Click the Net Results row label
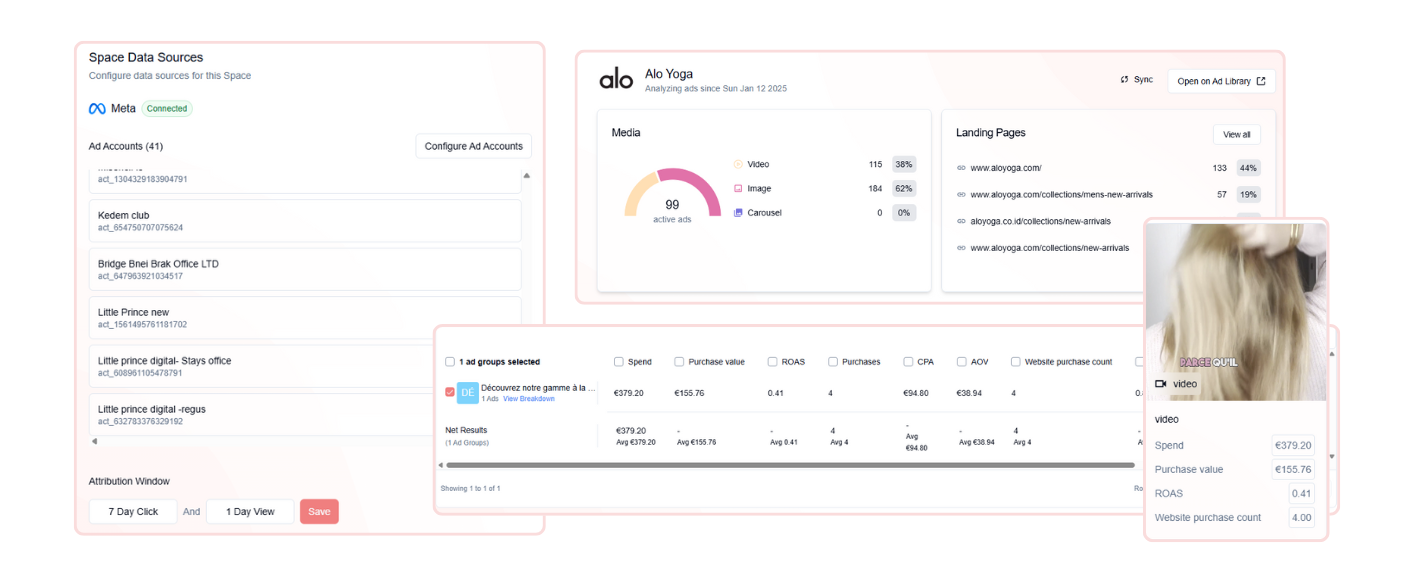The width and height of the screenshot is (1414, 583). point(466,430)
